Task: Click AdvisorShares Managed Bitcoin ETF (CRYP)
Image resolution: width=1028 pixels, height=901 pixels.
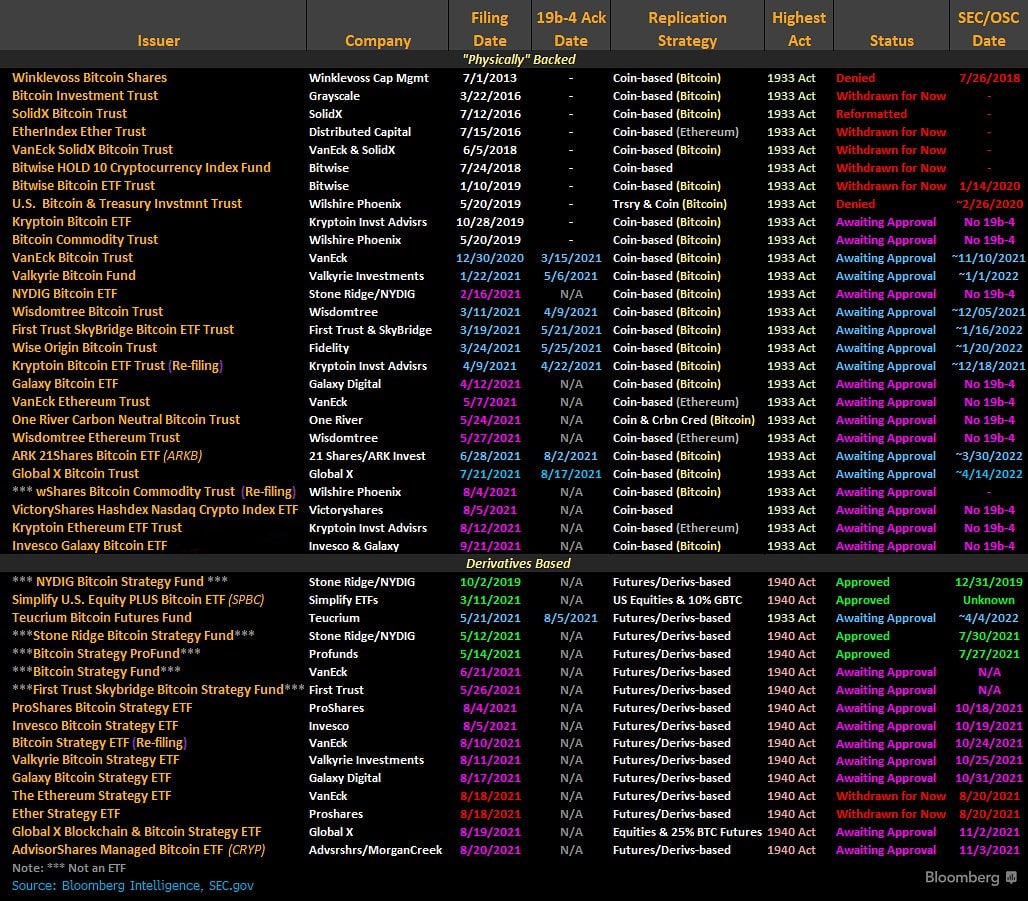Action: [138, 850]
